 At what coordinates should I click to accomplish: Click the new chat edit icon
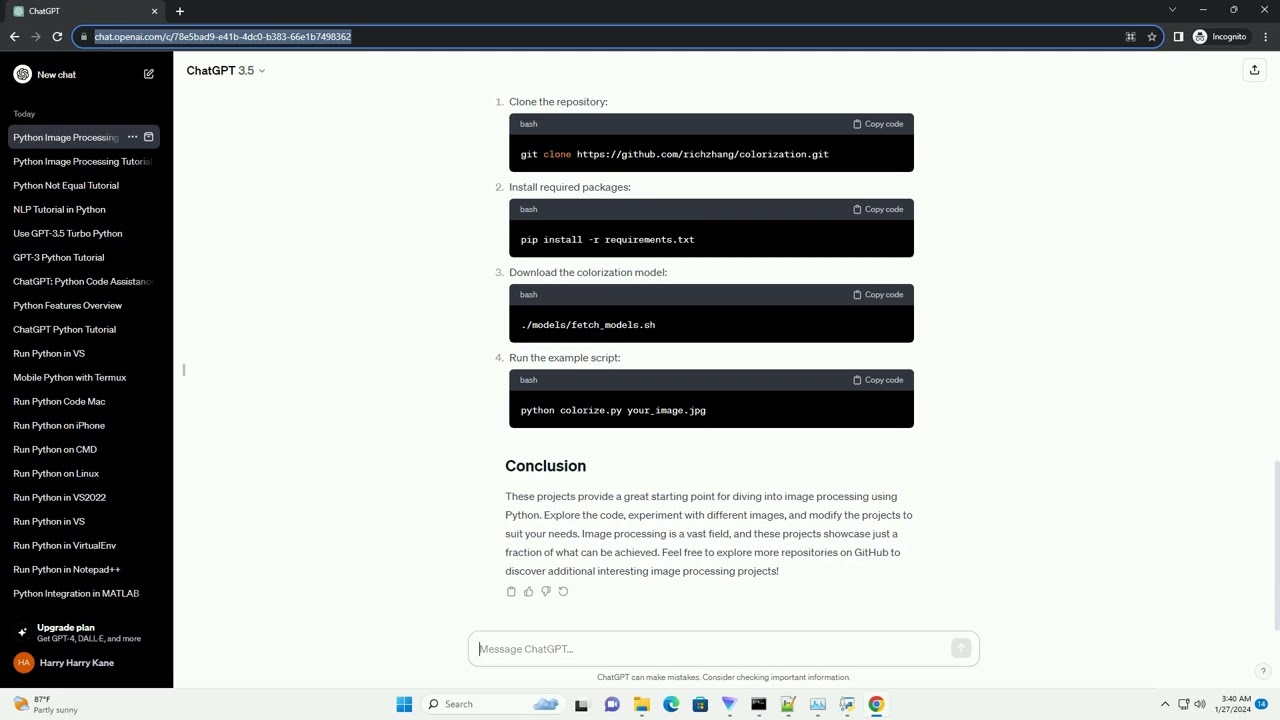pyautogui.click(x=149, y=74)
